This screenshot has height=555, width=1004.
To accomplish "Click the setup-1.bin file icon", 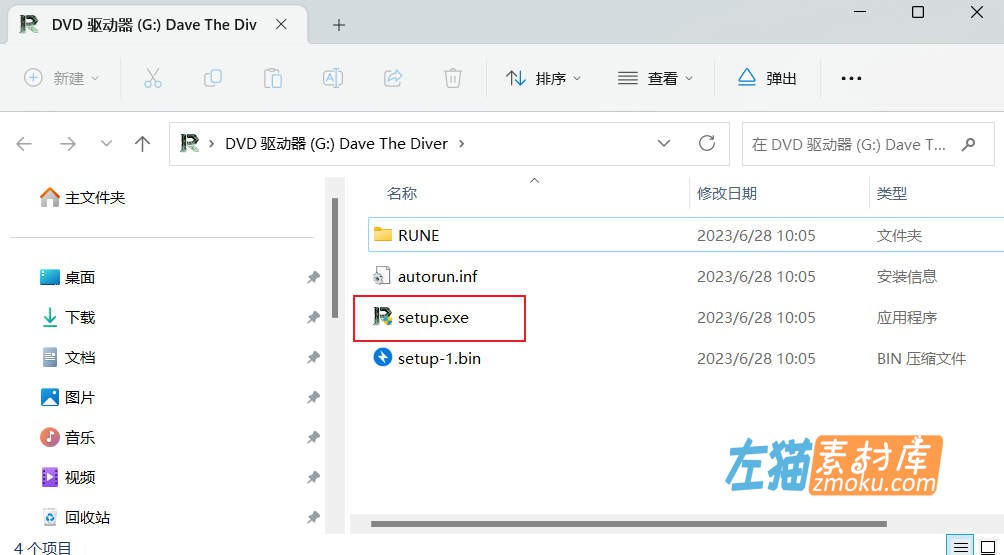I will (382, 357).
